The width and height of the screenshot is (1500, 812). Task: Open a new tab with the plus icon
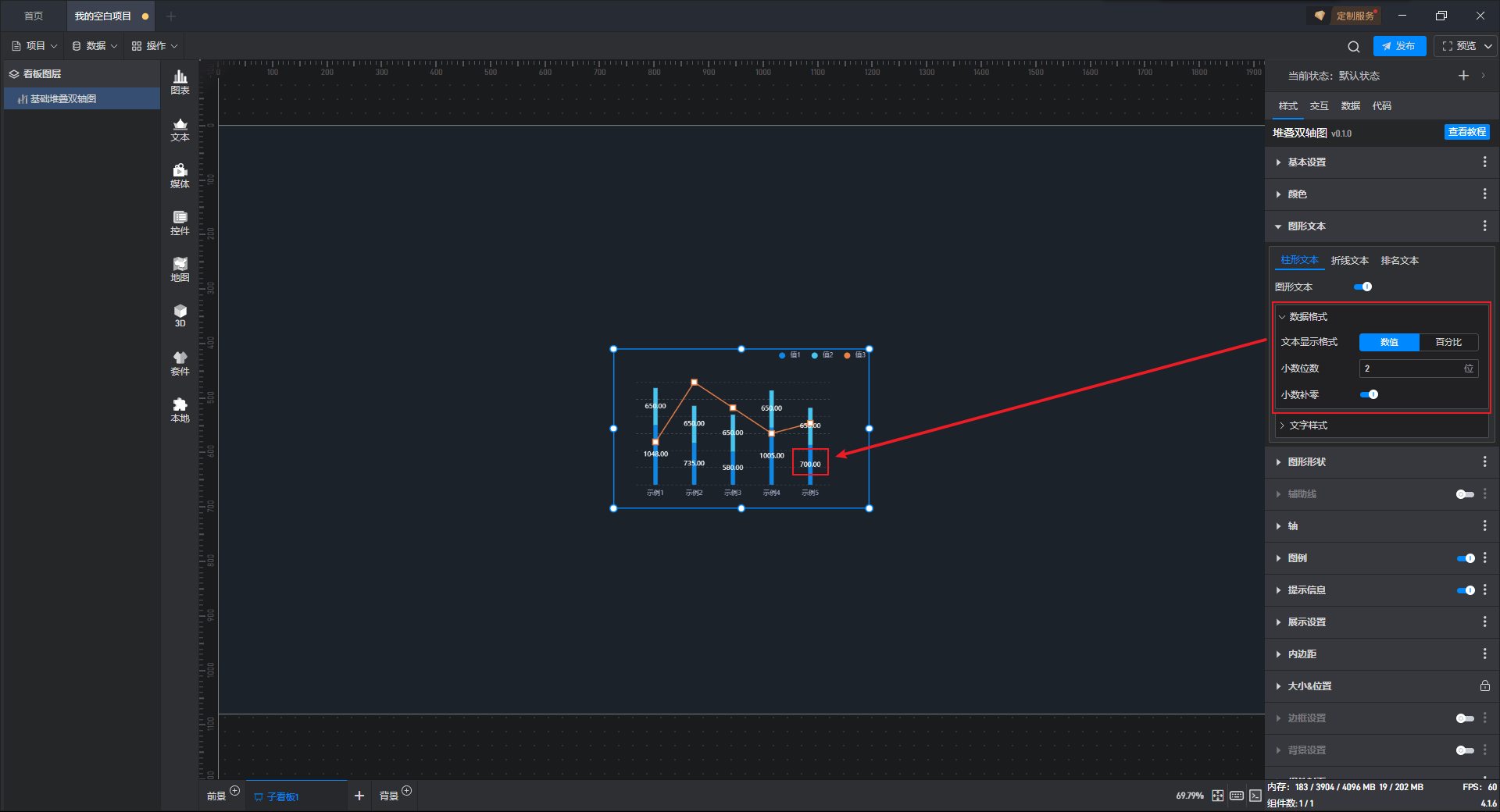pyautogui.click(x=171, y=16)
